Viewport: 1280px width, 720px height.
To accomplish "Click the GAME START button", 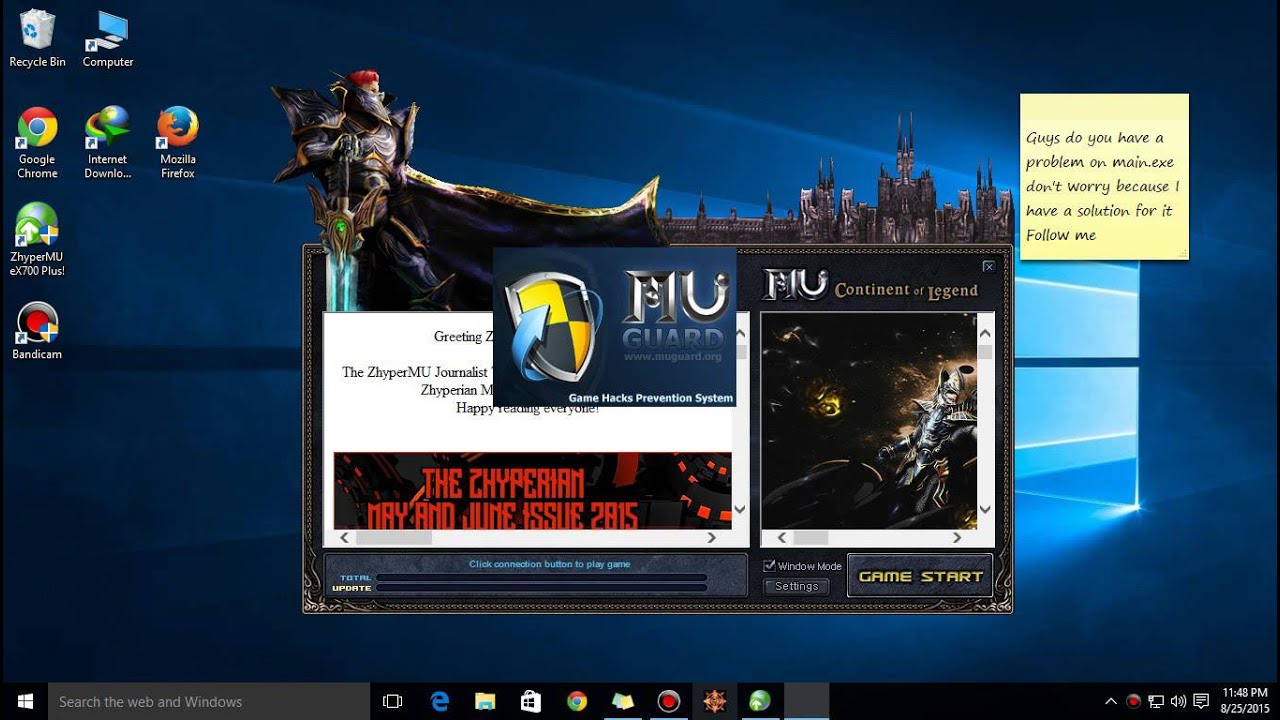I will [x=920, y=576].
